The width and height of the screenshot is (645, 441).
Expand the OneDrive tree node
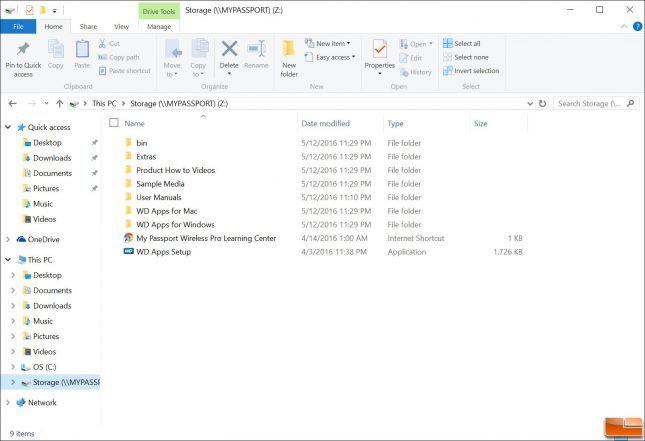click(8, 239)
